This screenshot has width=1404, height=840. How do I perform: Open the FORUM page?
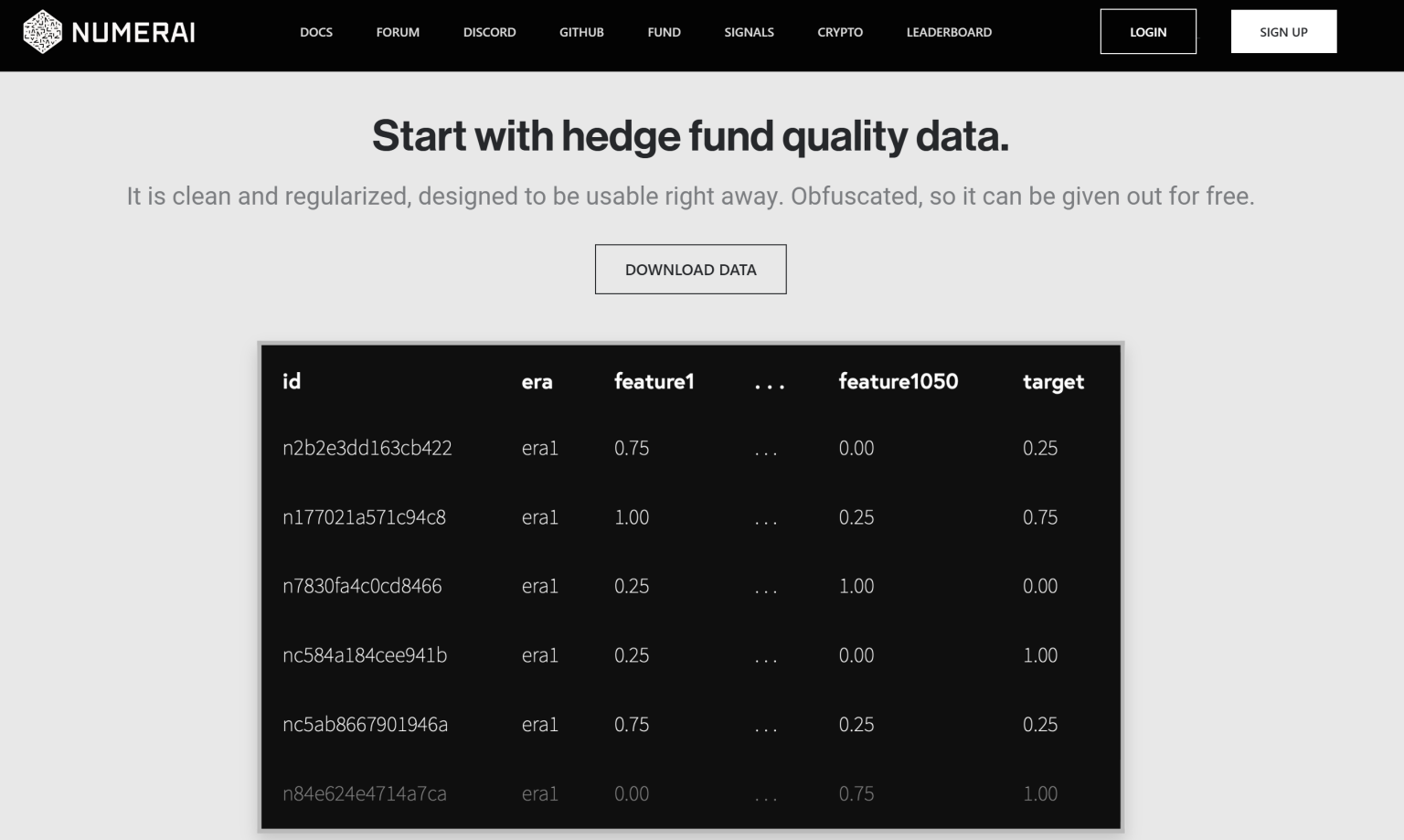click(398, 32)
